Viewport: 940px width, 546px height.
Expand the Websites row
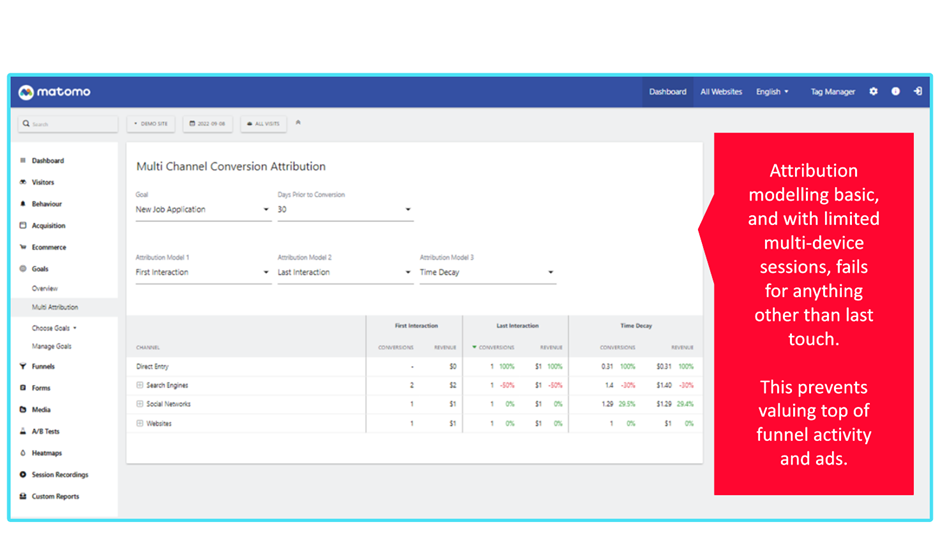[140, 423]
